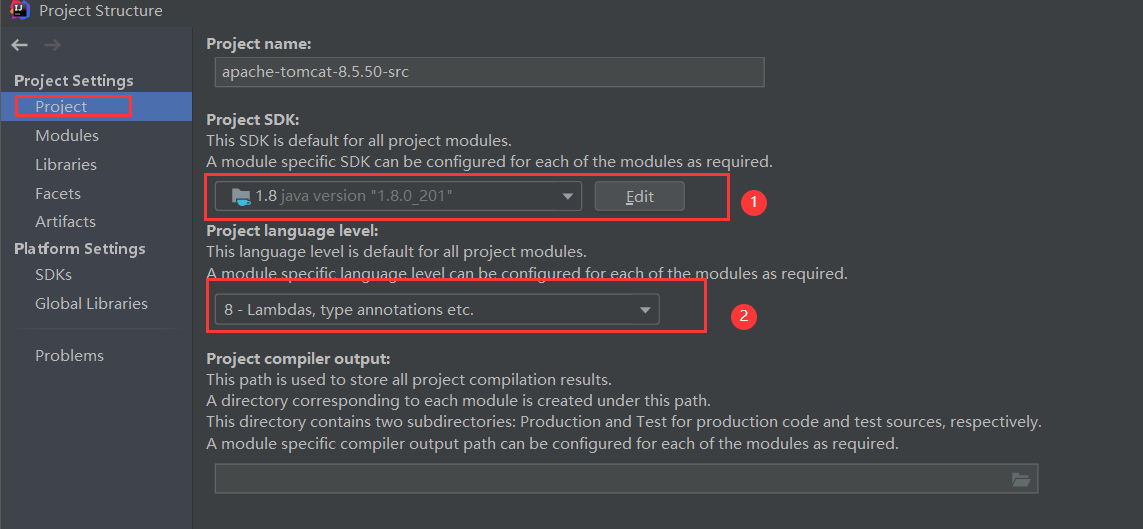
Task: Browse for compiler output folder icon
Action: coord(1021,479)
